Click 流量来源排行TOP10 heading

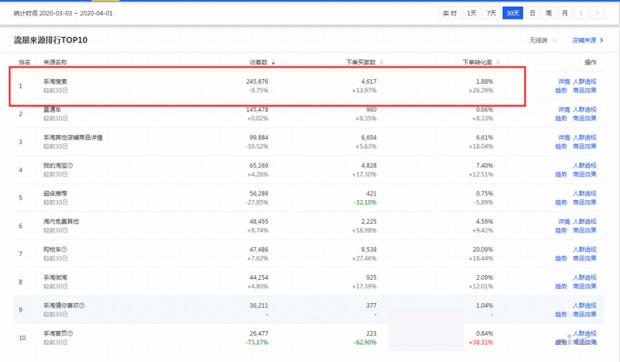click(x=51, y=40)
